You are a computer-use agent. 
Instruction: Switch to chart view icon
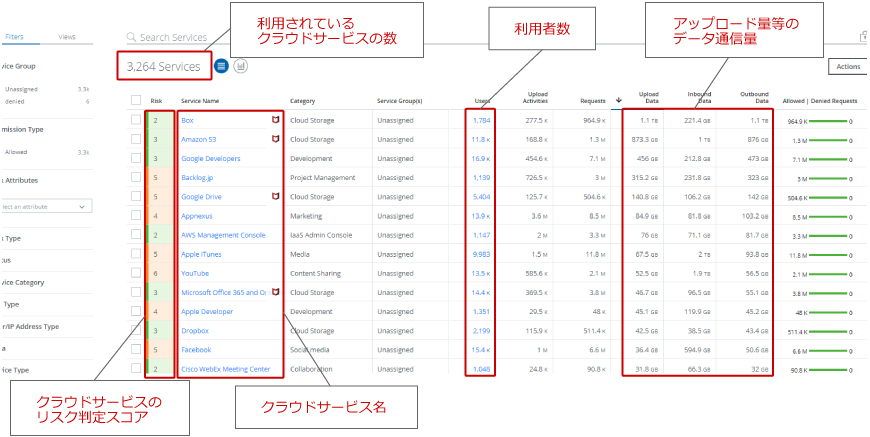(241, 66)
